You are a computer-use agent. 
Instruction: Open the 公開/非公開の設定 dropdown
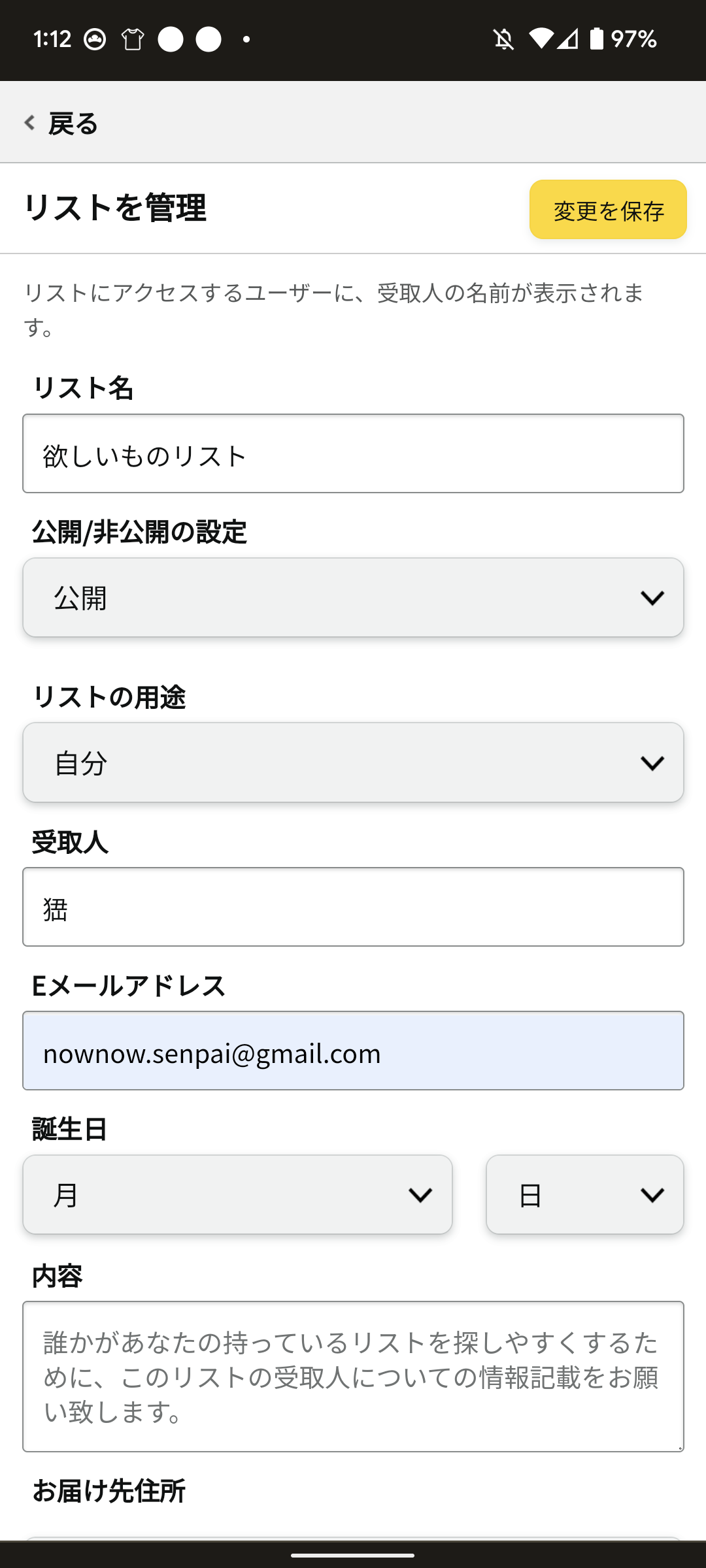click(x=353, y=597)
